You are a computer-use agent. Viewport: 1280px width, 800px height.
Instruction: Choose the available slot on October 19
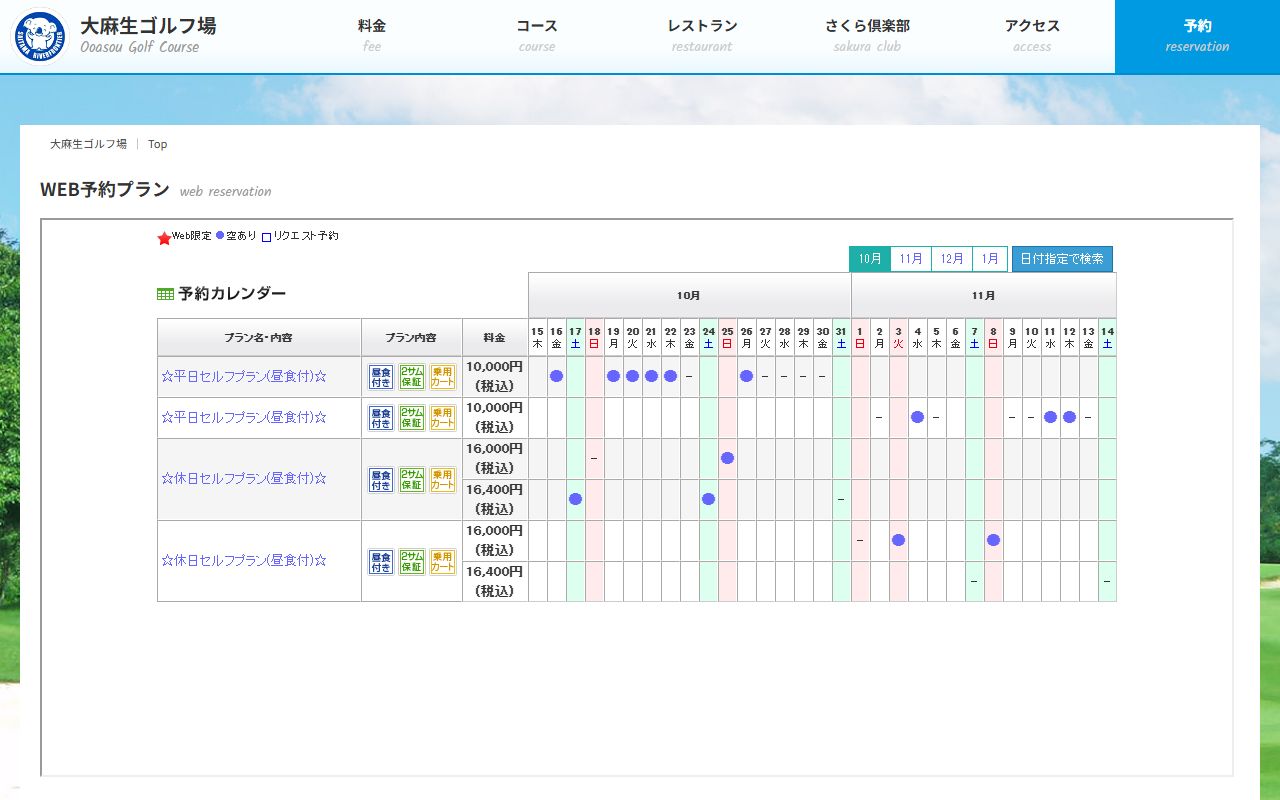tap(613, 376)
